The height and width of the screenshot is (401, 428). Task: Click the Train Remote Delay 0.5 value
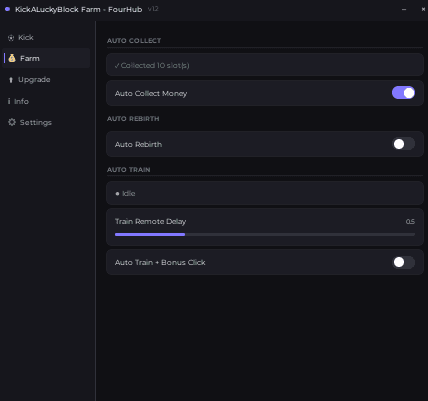pyautogui.click(x=410, y=222)
